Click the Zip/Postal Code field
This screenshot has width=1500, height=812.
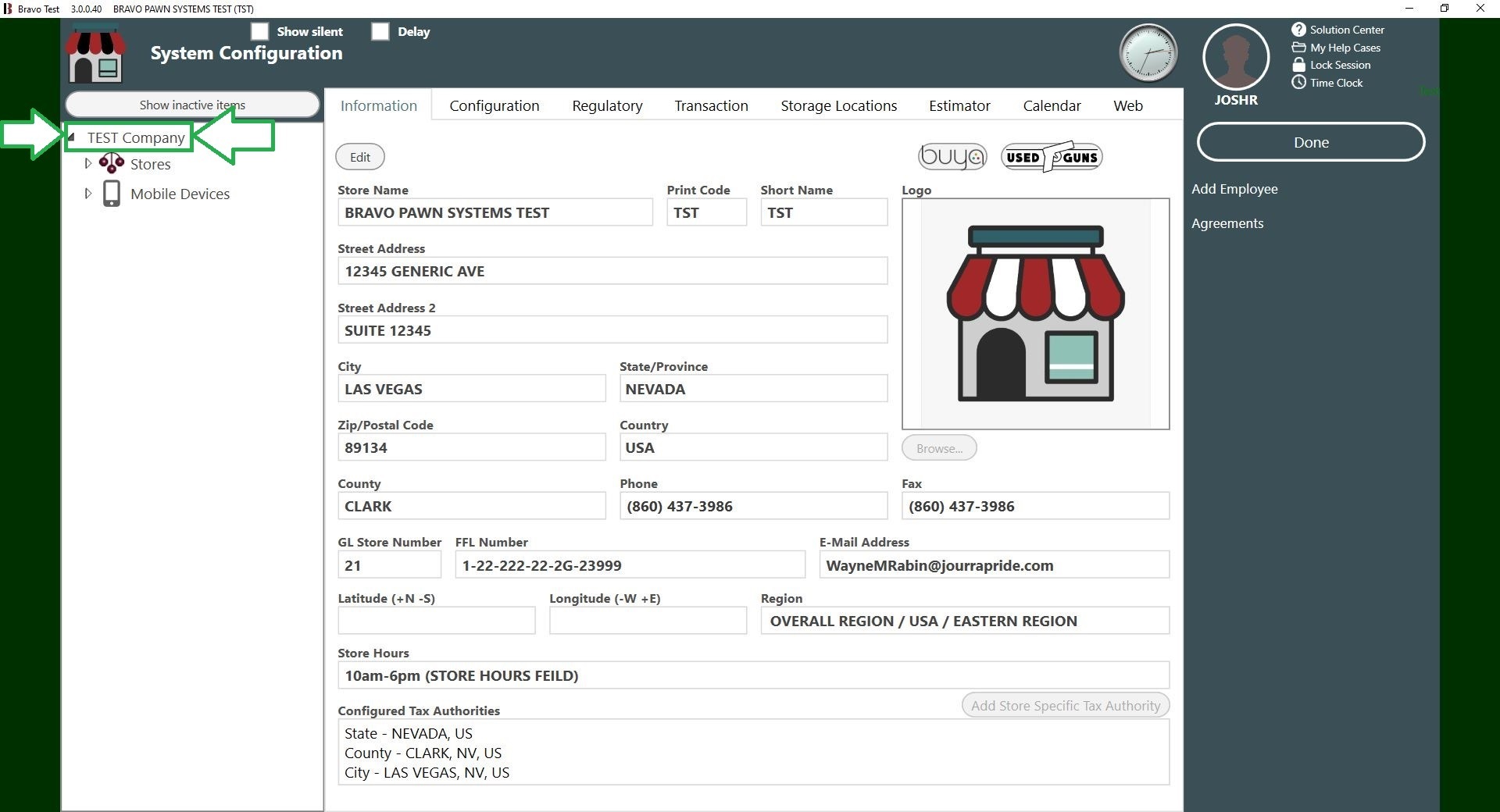(x=471, y=447)
